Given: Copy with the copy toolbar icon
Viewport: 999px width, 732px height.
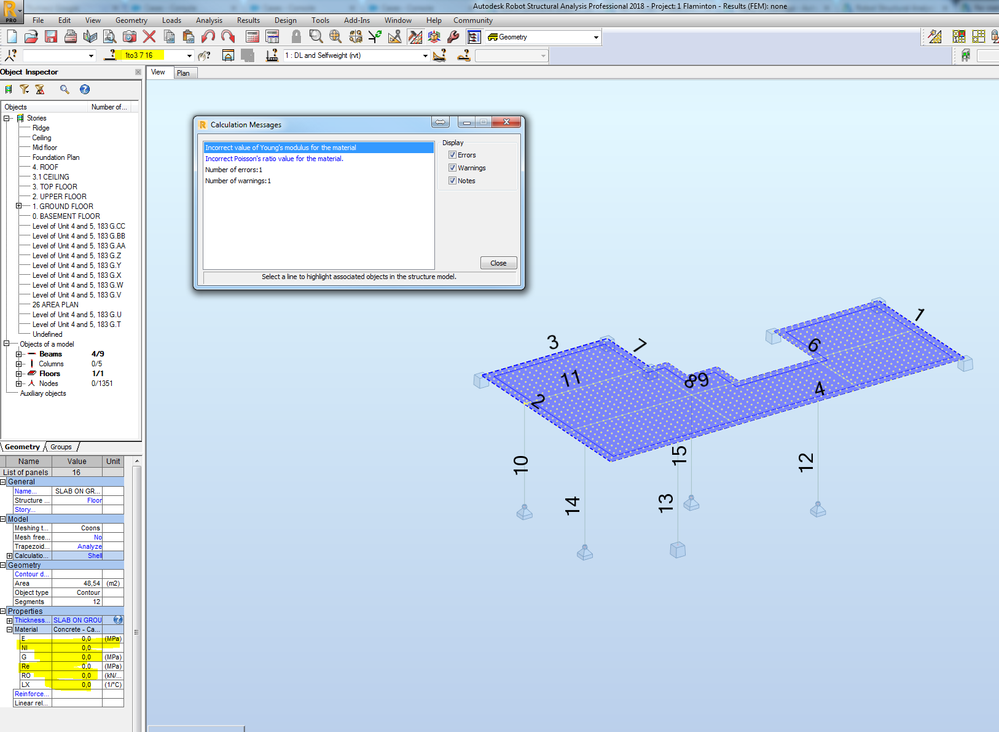Looking at the screenshot, I should pyautogui.click(x=169, y=37).
